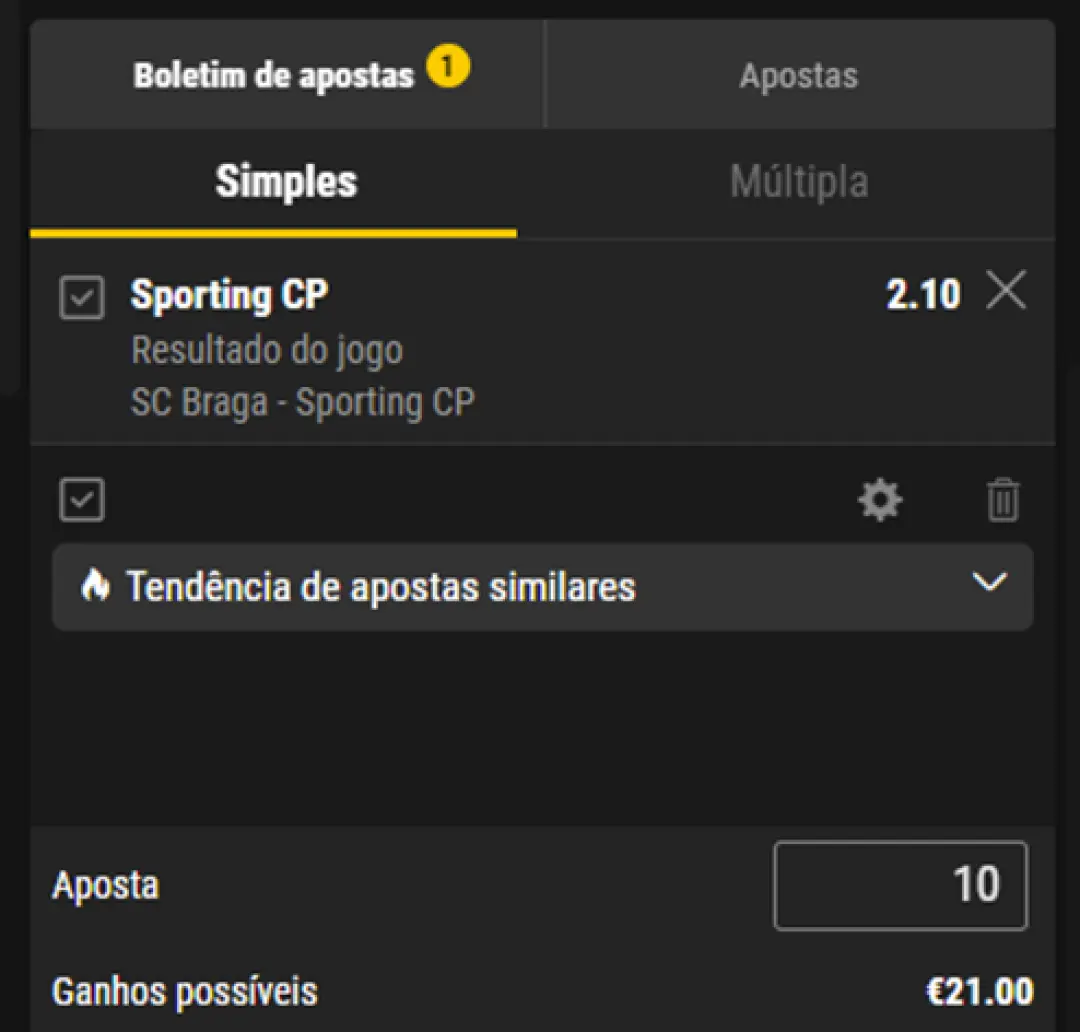This screenshot has width=1080, height=1032.
Task: Switch to the Múltipla bet type tab
Action: pyautogui.click(x=798, y=182)
